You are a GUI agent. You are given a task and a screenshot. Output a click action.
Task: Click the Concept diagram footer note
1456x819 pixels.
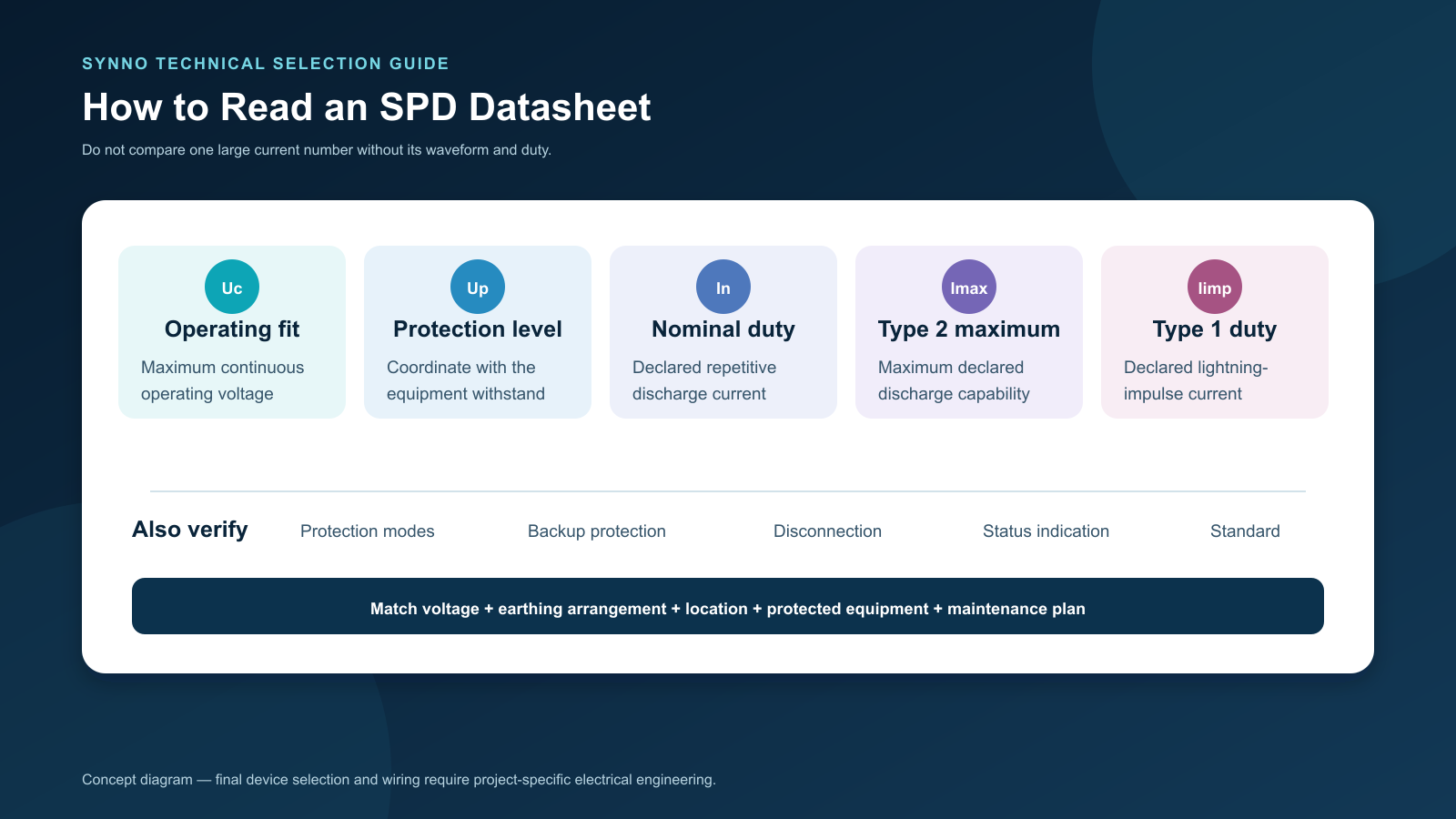pyautogui.click(x=399, y=779)
